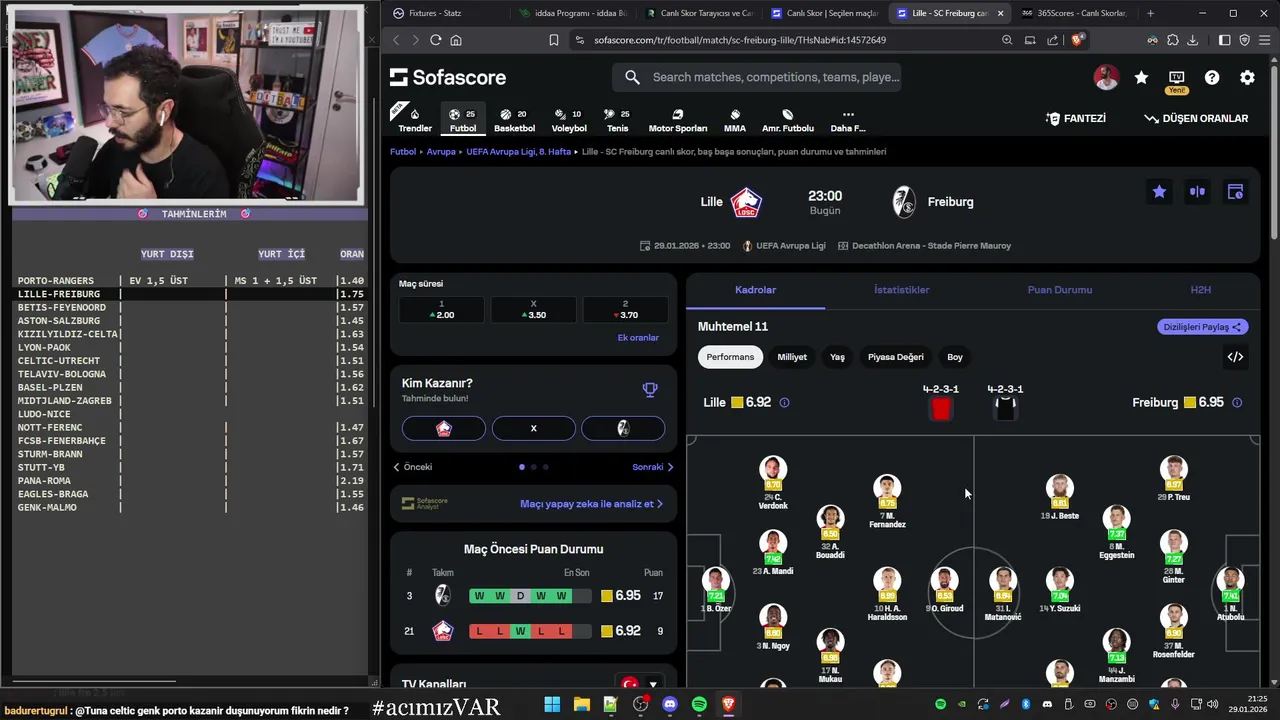1280x720 pixels.
Task: Open the Voleybol section
Action: pos(569,120)
